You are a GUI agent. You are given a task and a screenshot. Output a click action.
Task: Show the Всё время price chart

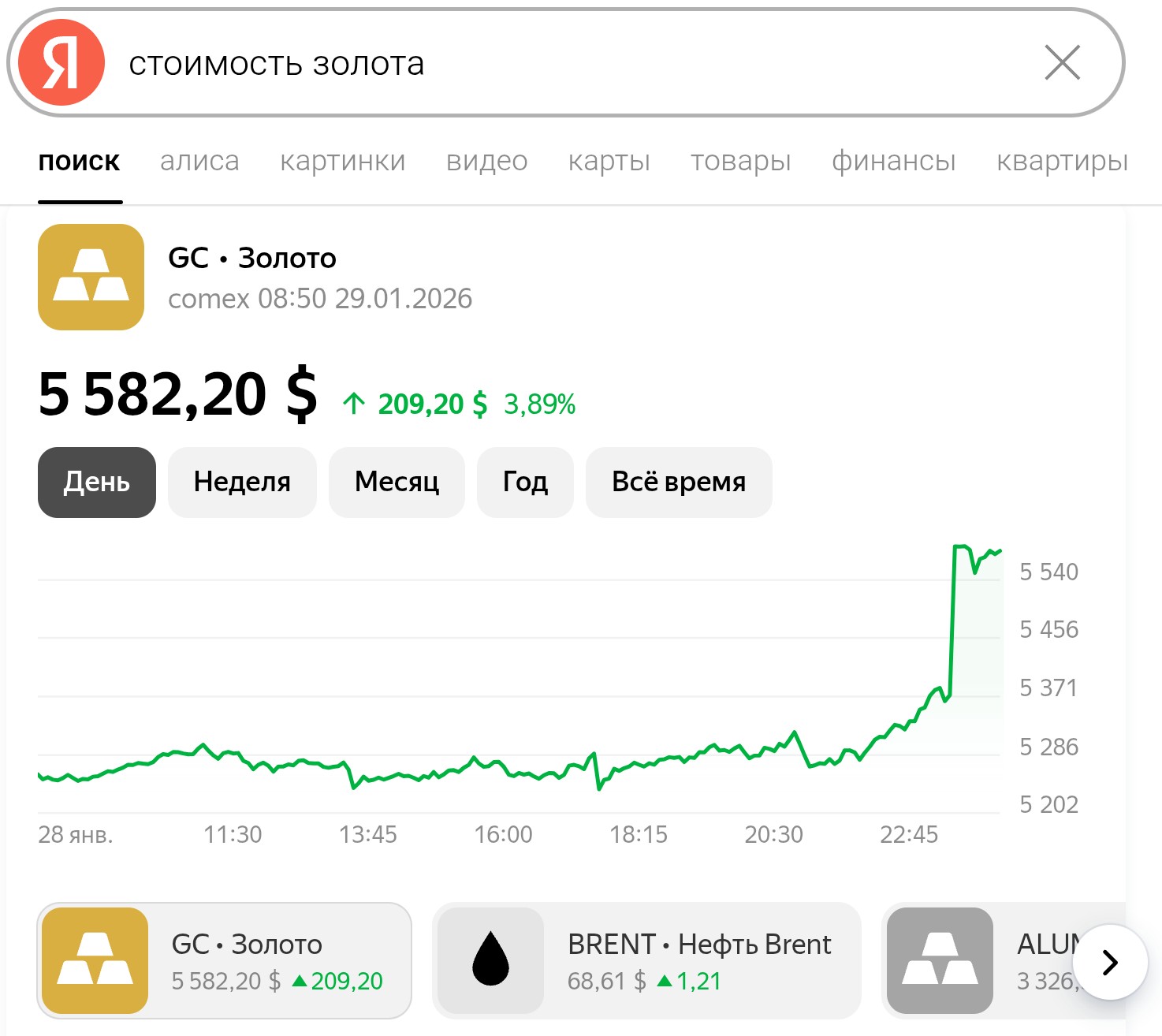tap(679, 482)
